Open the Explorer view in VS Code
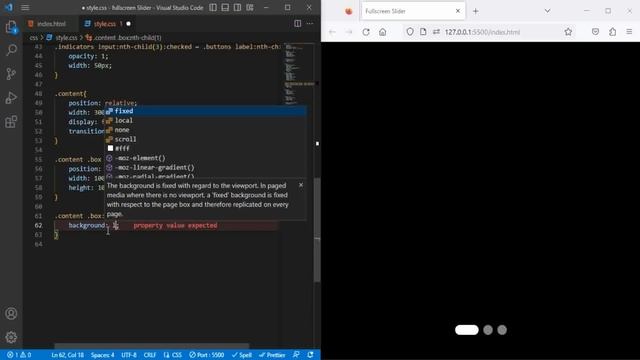 click(11, 27)
